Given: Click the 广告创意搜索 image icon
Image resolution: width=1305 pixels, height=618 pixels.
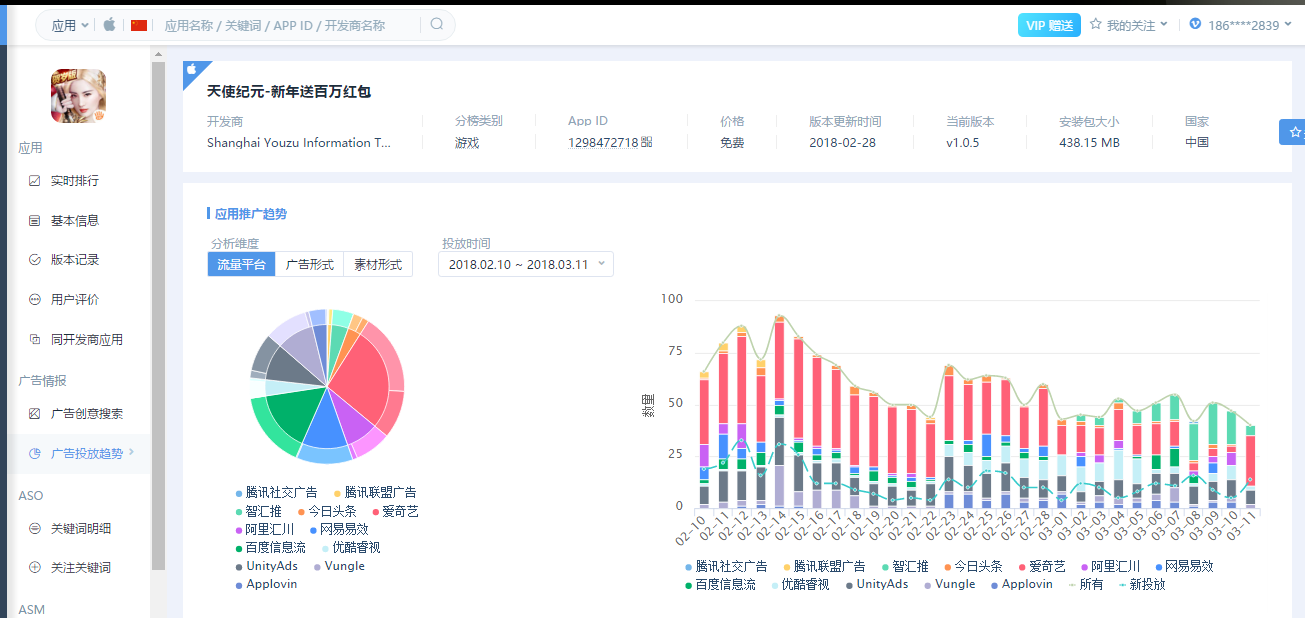Looking at the screenshot, I should coord(35,414).
